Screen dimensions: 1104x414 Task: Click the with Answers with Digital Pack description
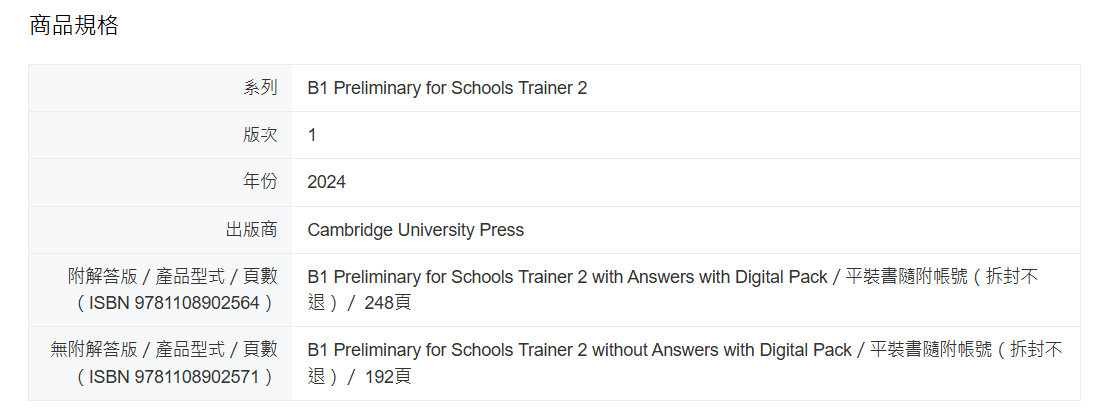coord(567,277)
